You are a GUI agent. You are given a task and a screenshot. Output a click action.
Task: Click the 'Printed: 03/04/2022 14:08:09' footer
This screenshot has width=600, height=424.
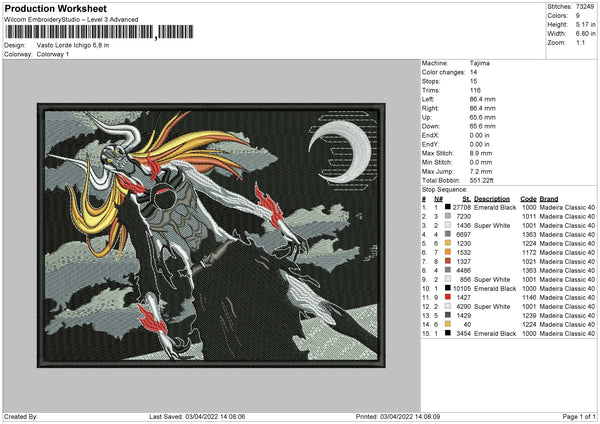[x=398, y=416]
